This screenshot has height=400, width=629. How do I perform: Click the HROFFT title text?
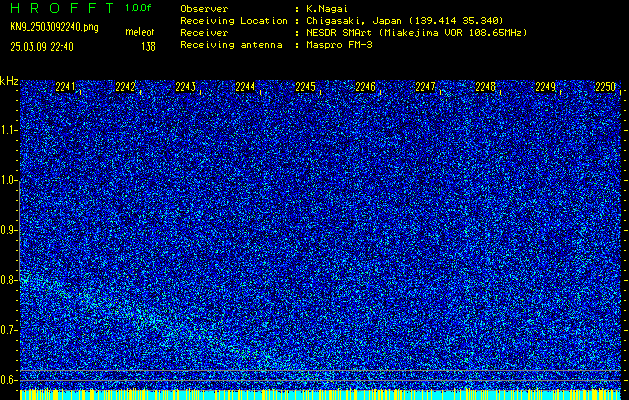point(63,8)
